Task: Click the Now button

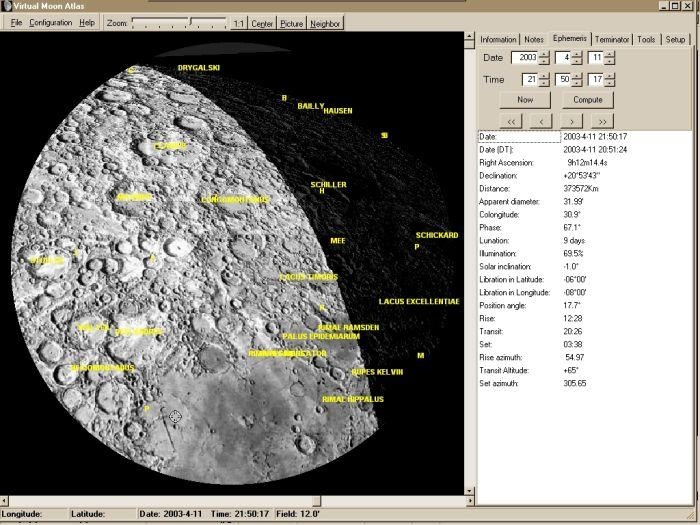Action: pyautogui.click(x=525, y=100)
